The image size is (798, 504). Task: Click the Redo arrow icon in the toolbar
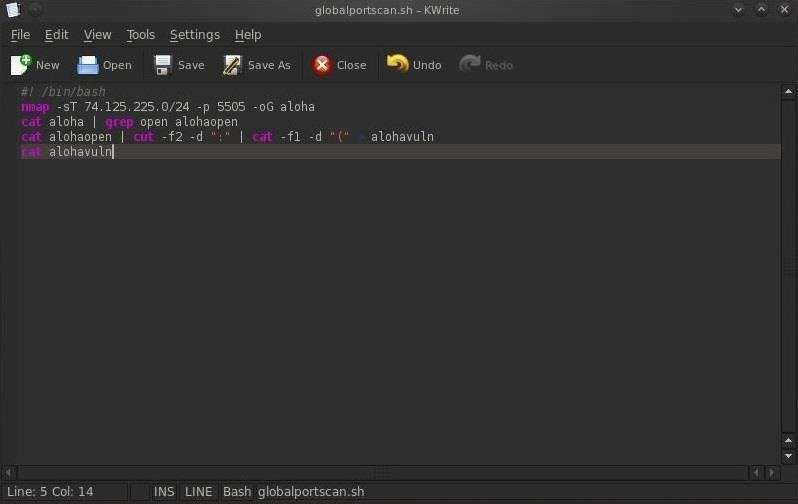pyautogui.click(x=470, y=65)
